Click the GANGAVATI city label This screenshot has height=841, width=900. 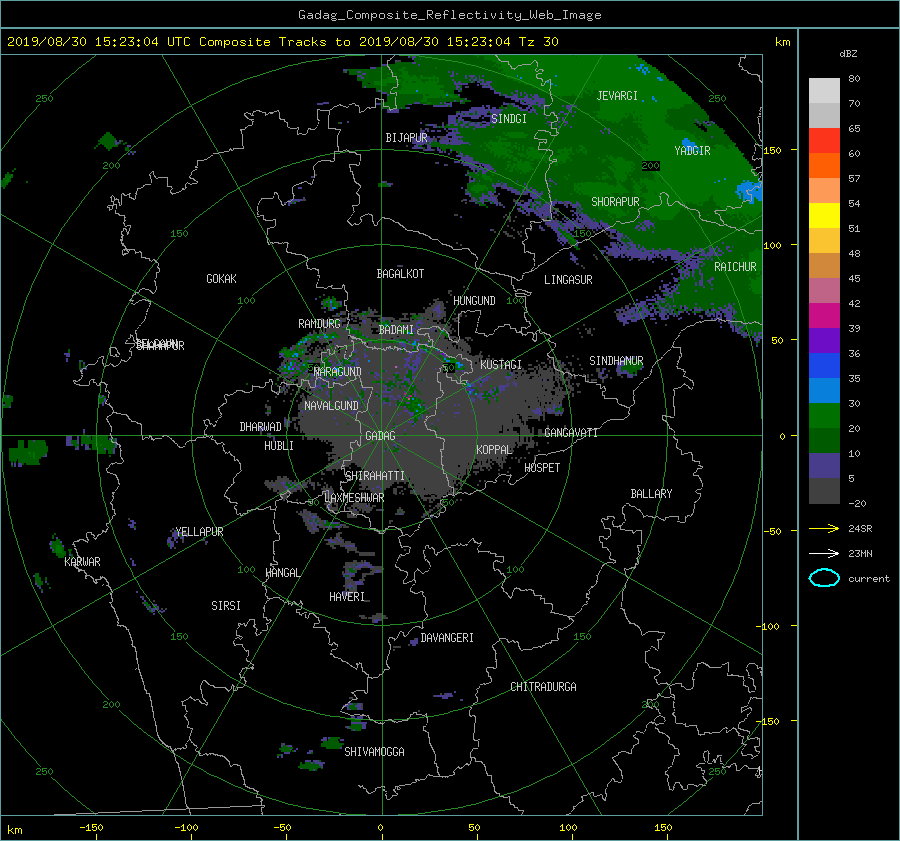coord(571,433)
